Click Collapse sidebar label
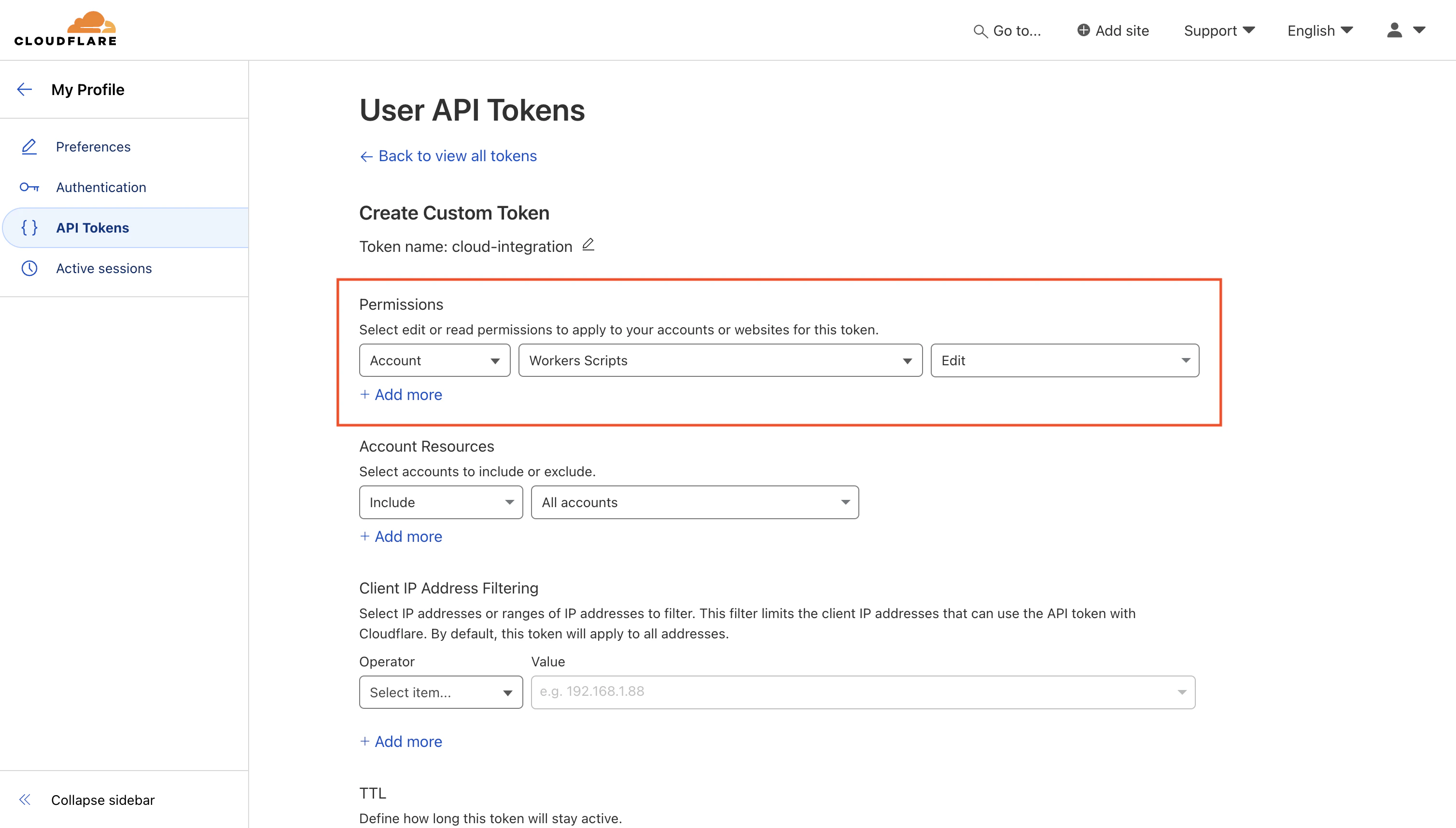 coord(103,800)
